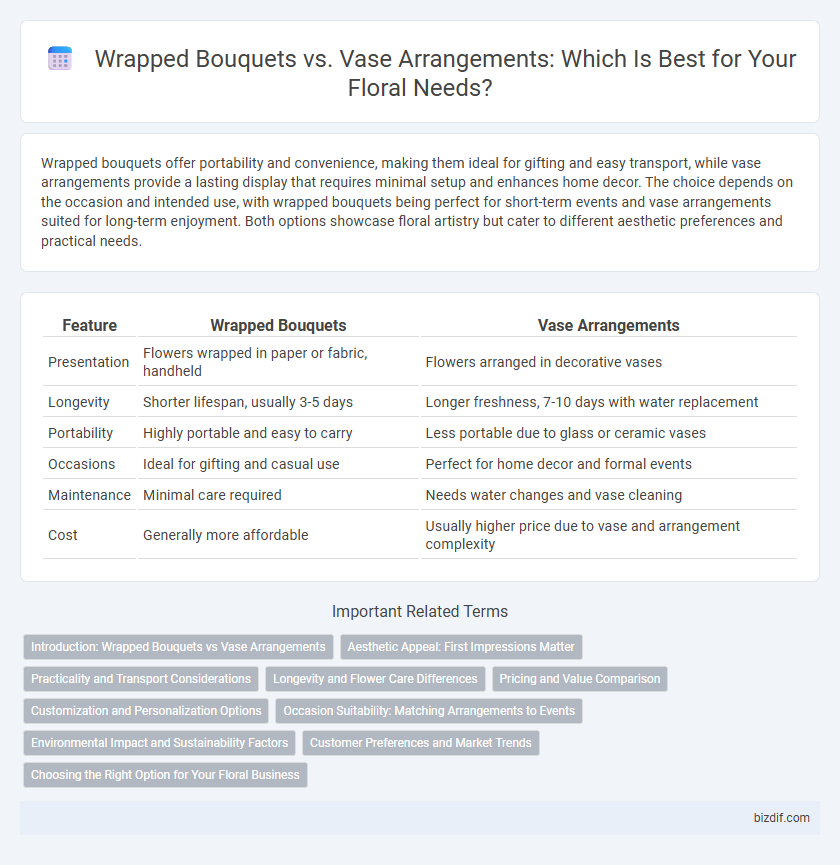Open Introduction: Wrapped Bouquets vs Vase Arrangements tag
This screenshot has width=840, height=865.
pyautogui.click(x=178, y=647)
